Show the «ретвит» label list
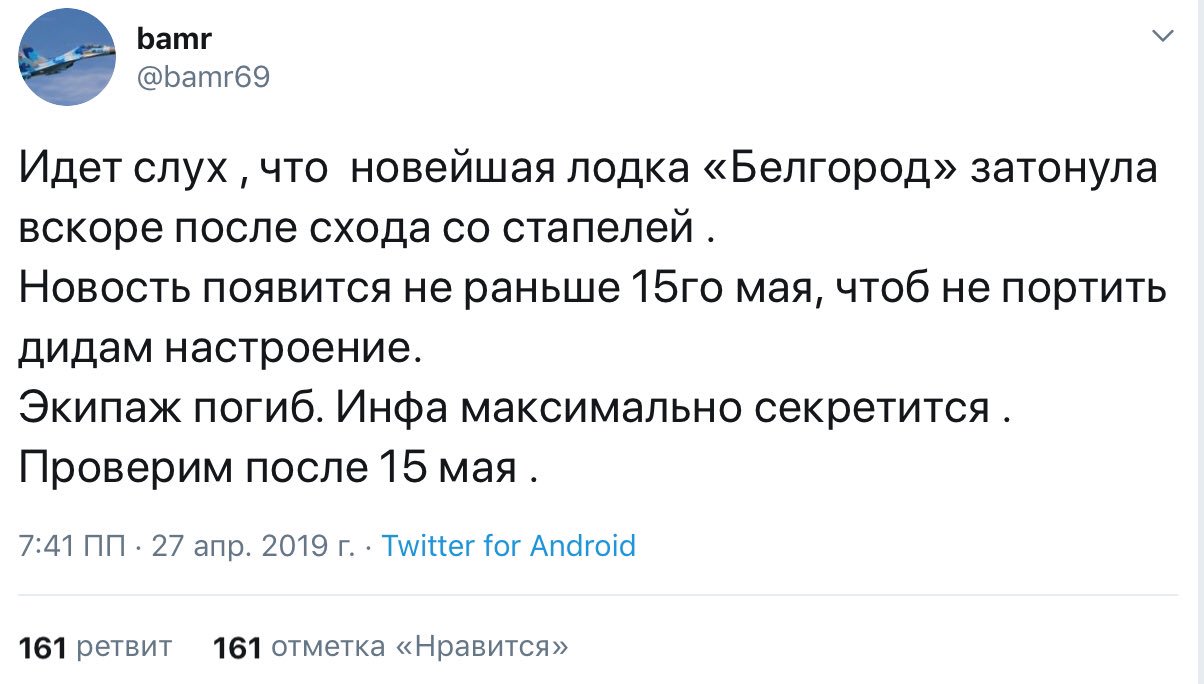This screenshot has width=1204, height=684. [x=124, y=648]
